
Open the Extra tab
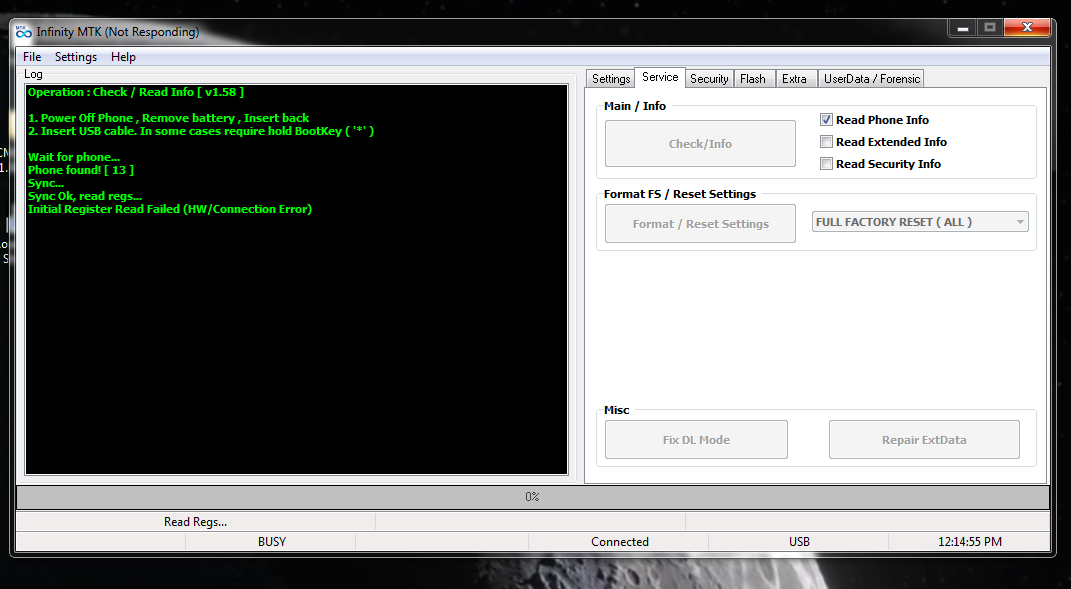(x=794, y=79)
